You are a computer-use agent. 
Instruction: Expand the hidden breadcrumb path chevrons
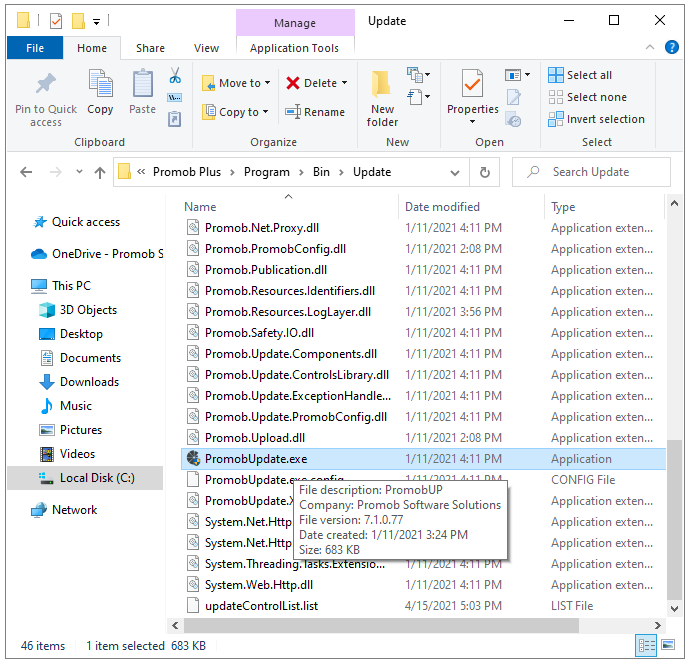[141, 172]
